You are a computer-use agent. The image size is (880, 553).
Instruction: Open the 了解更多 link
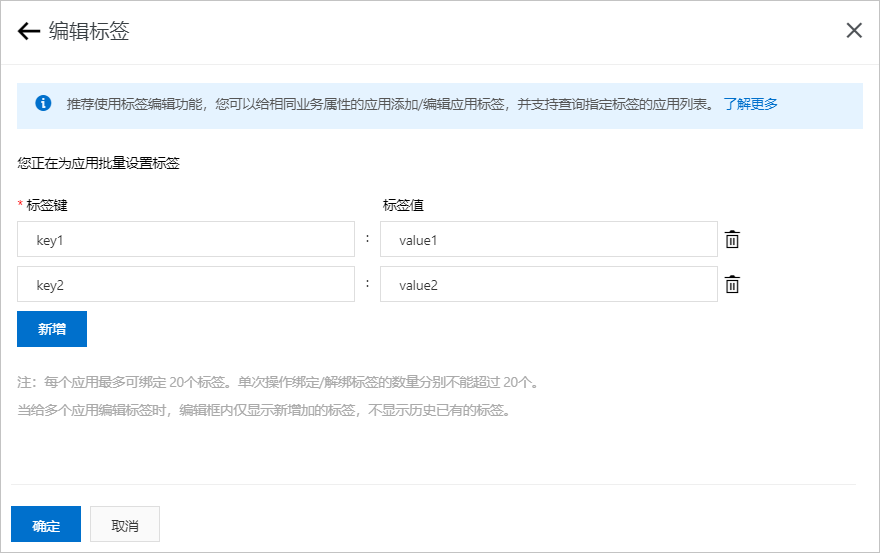750,104
